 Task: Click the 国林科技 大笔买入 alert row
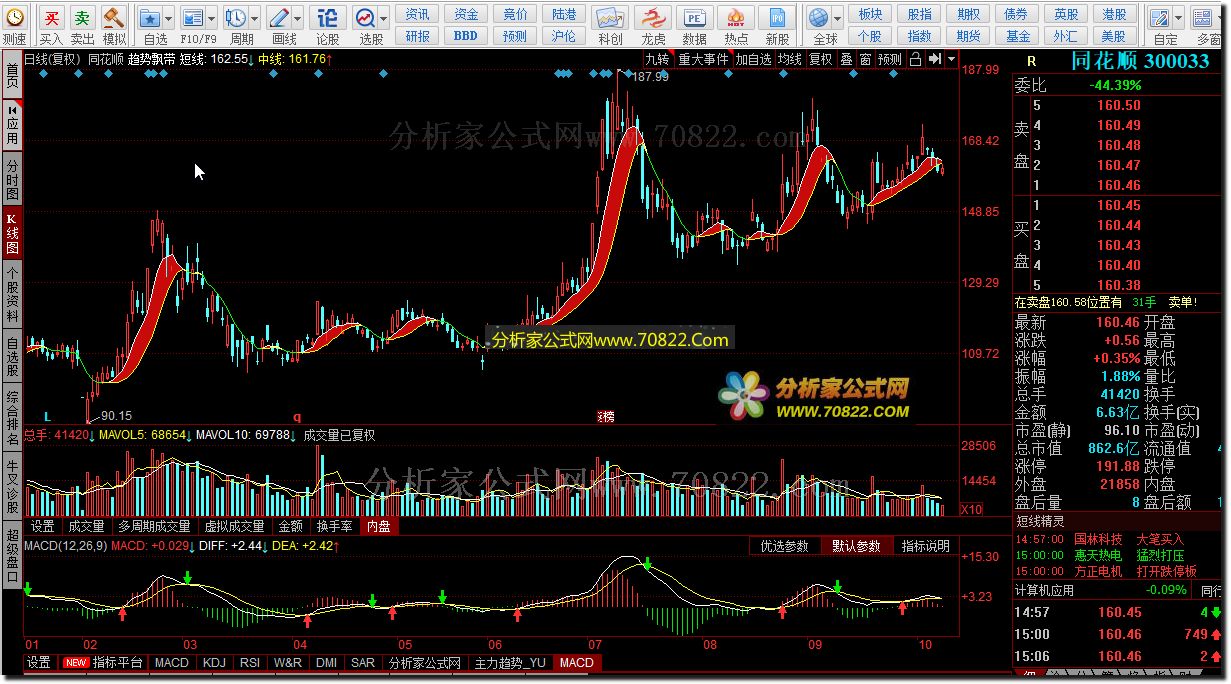click(1119, 539)
